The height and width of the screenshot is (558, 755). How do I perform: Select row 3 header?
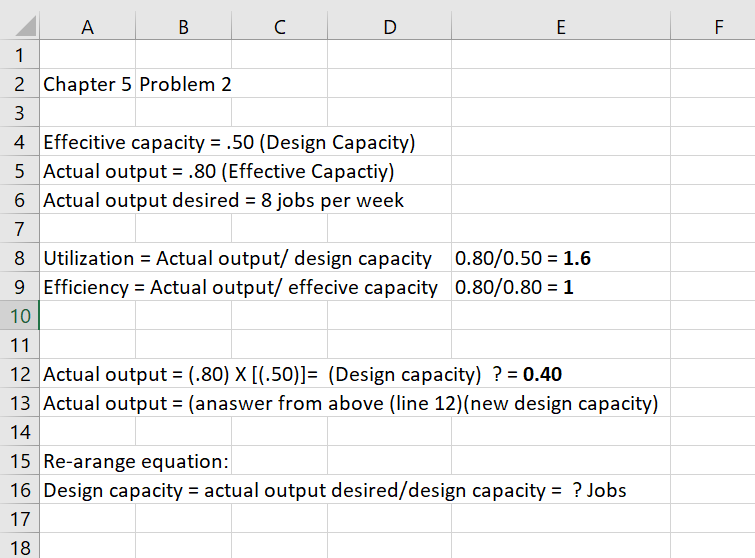coord(19,113)
